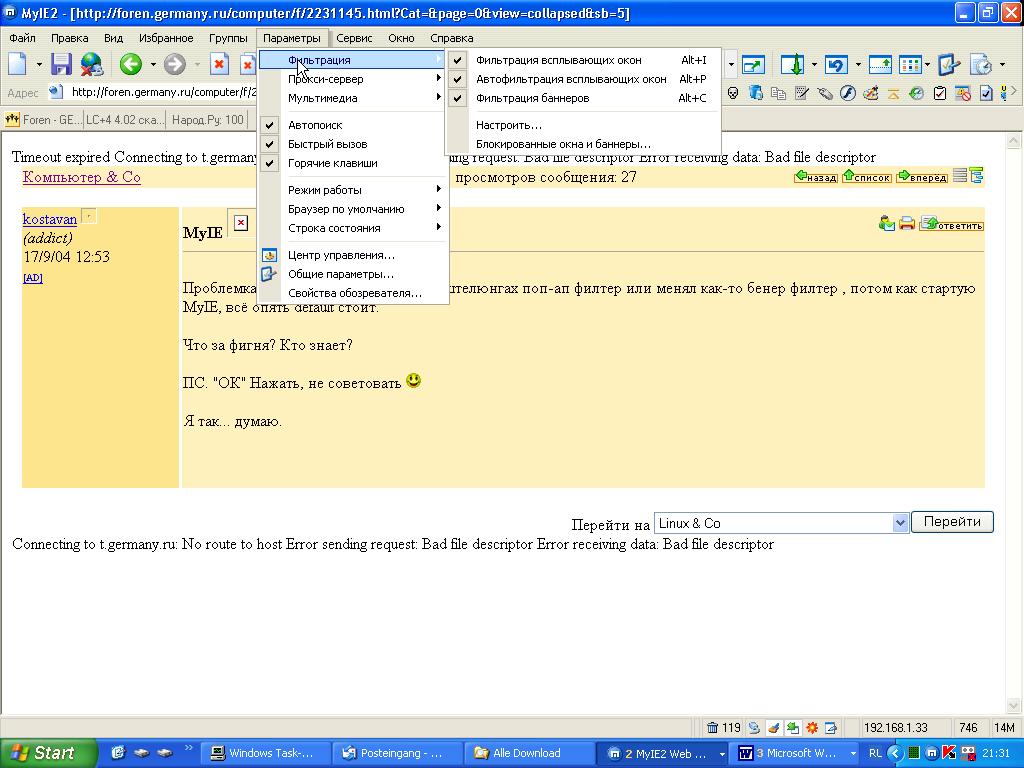Open Общие параметры... from the menu
Viewport: 1024px width, 768px height.
click(x=353, y=274)
